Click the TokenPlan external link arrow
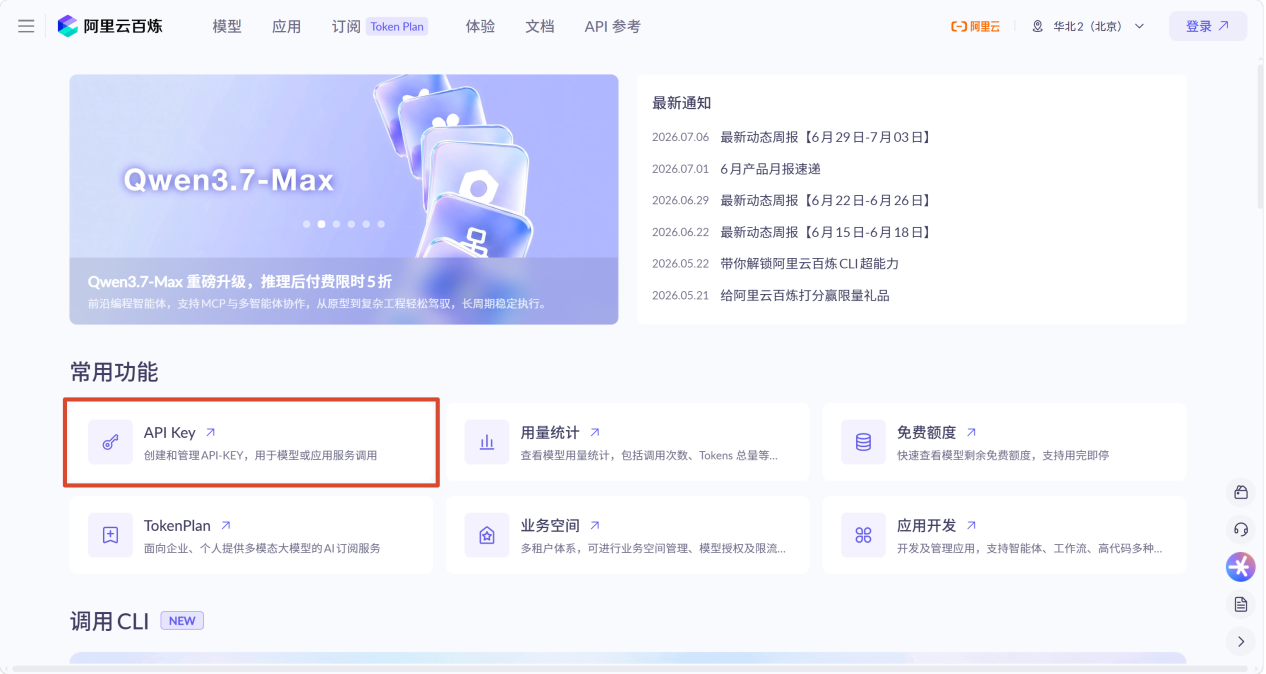1266x674 pixels. 226,525
